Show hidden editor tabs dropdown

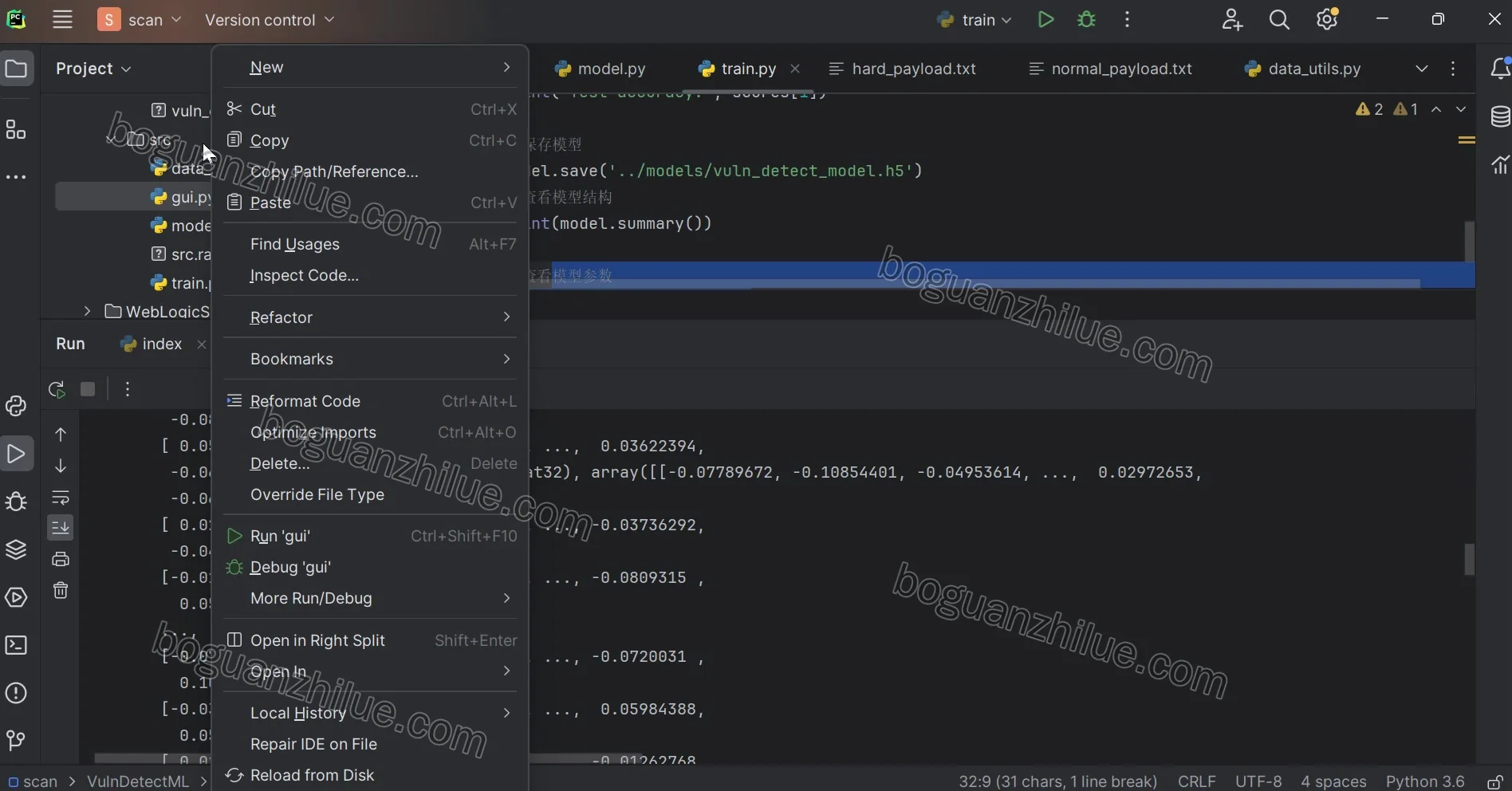[x=1421, y=69]
